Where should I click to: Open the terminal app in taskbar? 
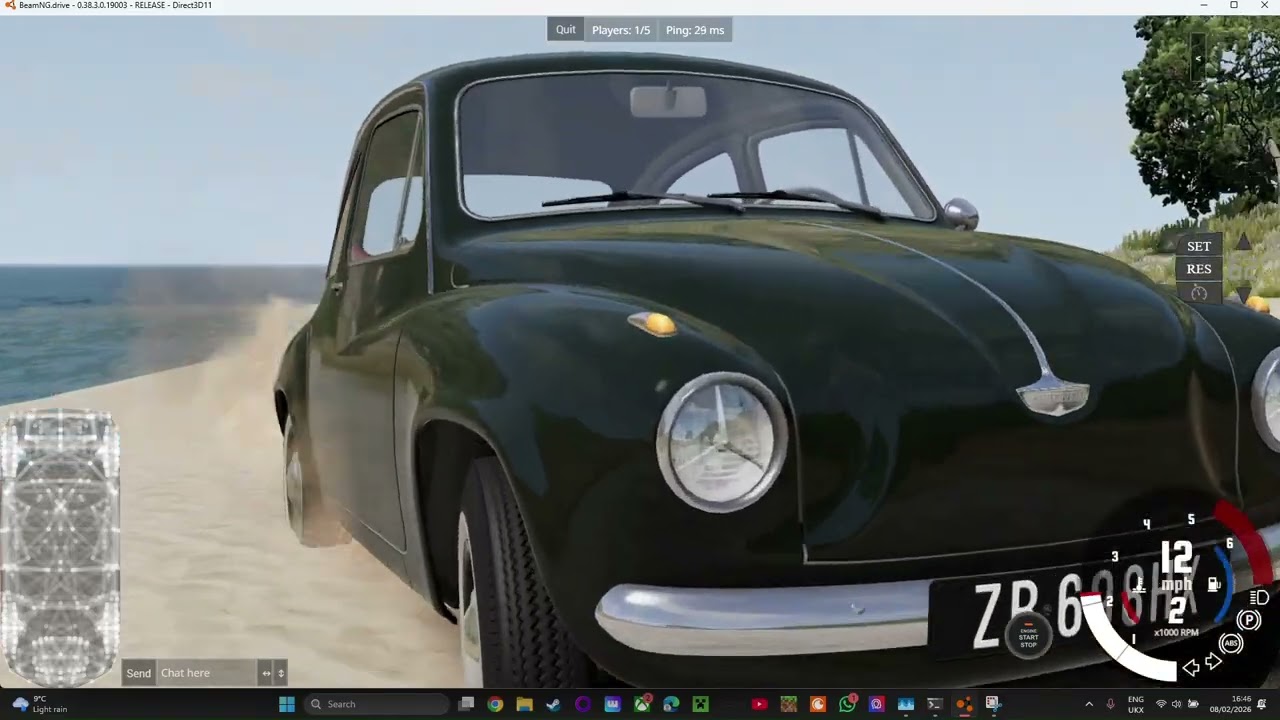click(x=935, y=704)
